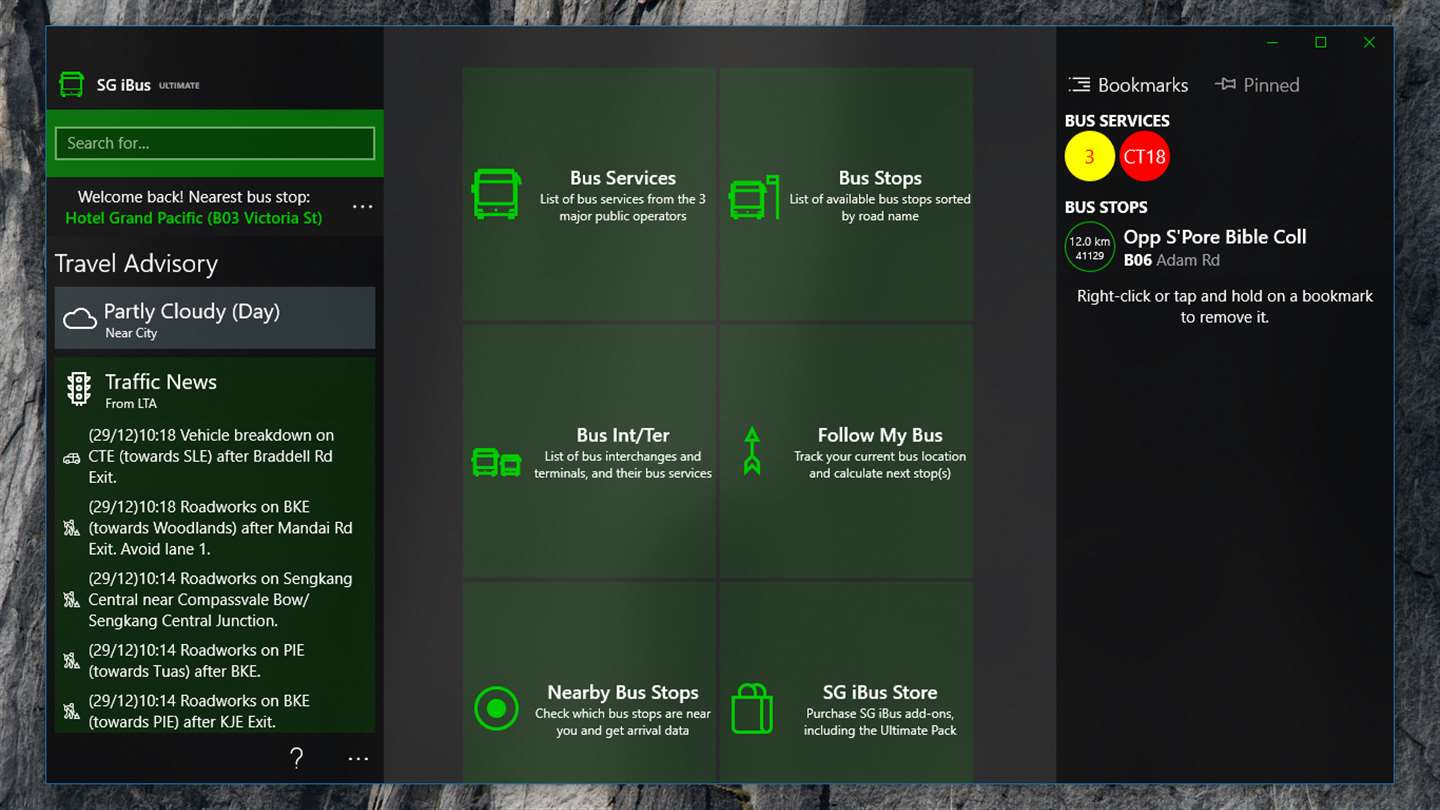Switch to the Pinned tab
Screen dimensions: 1440x810
[x=1257, y=85]
